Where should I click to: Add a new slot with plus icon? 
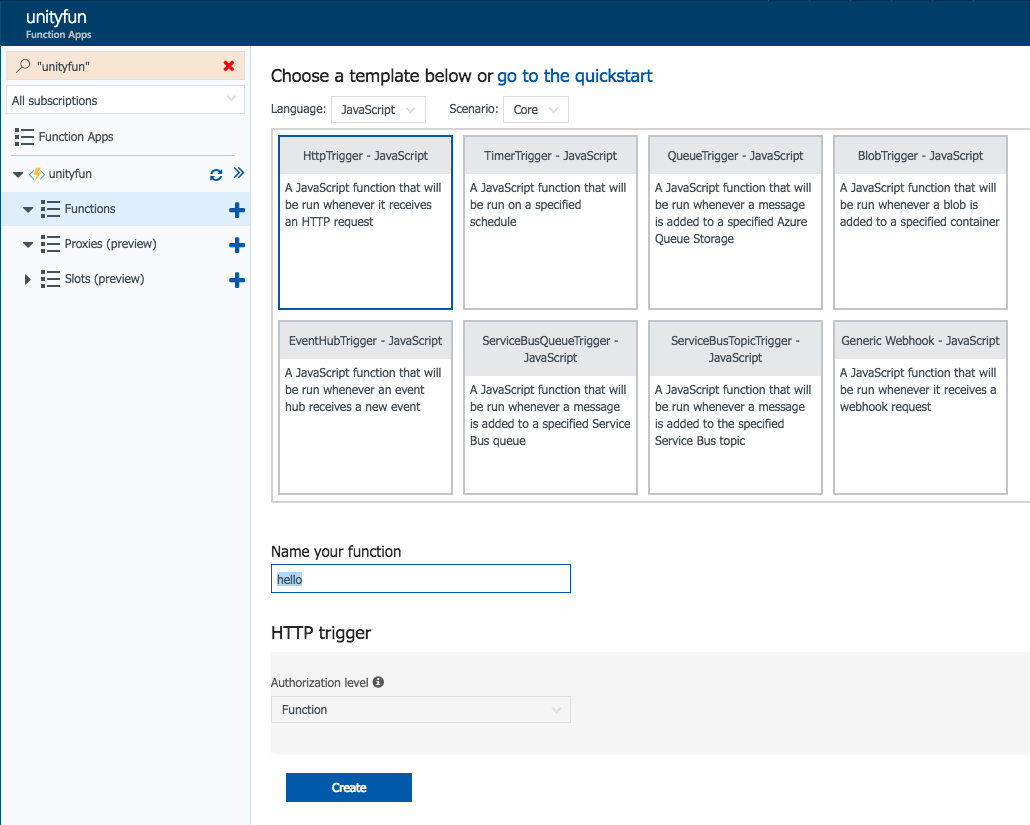pyautogui.click(x=236, y=280)
